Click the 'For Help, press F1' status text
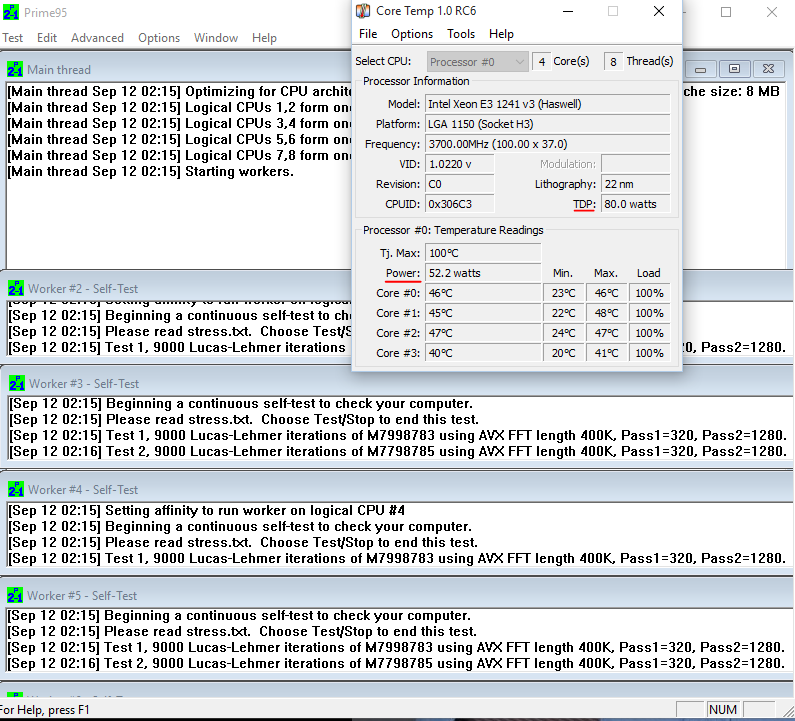This screenshot has width=795, height=721. (45, 710)
